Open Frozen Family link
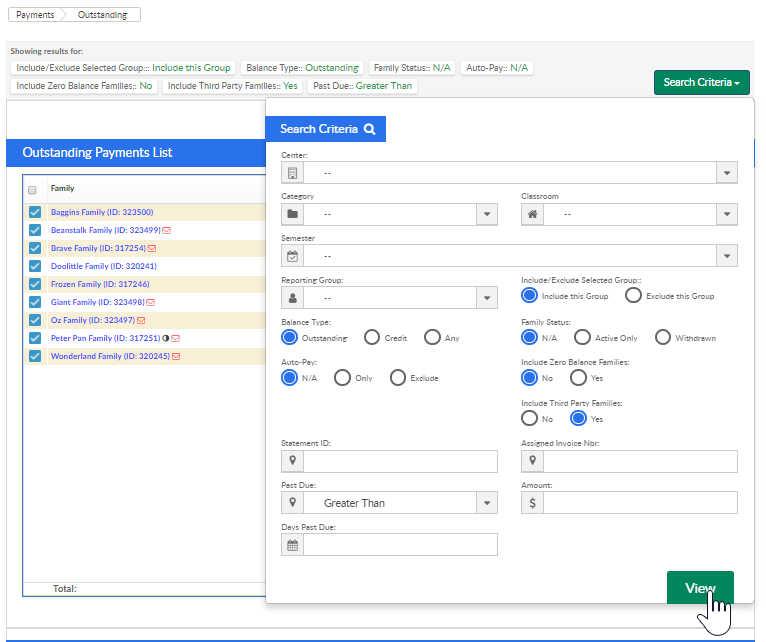 pyautogui.click(x=100, y=284)
